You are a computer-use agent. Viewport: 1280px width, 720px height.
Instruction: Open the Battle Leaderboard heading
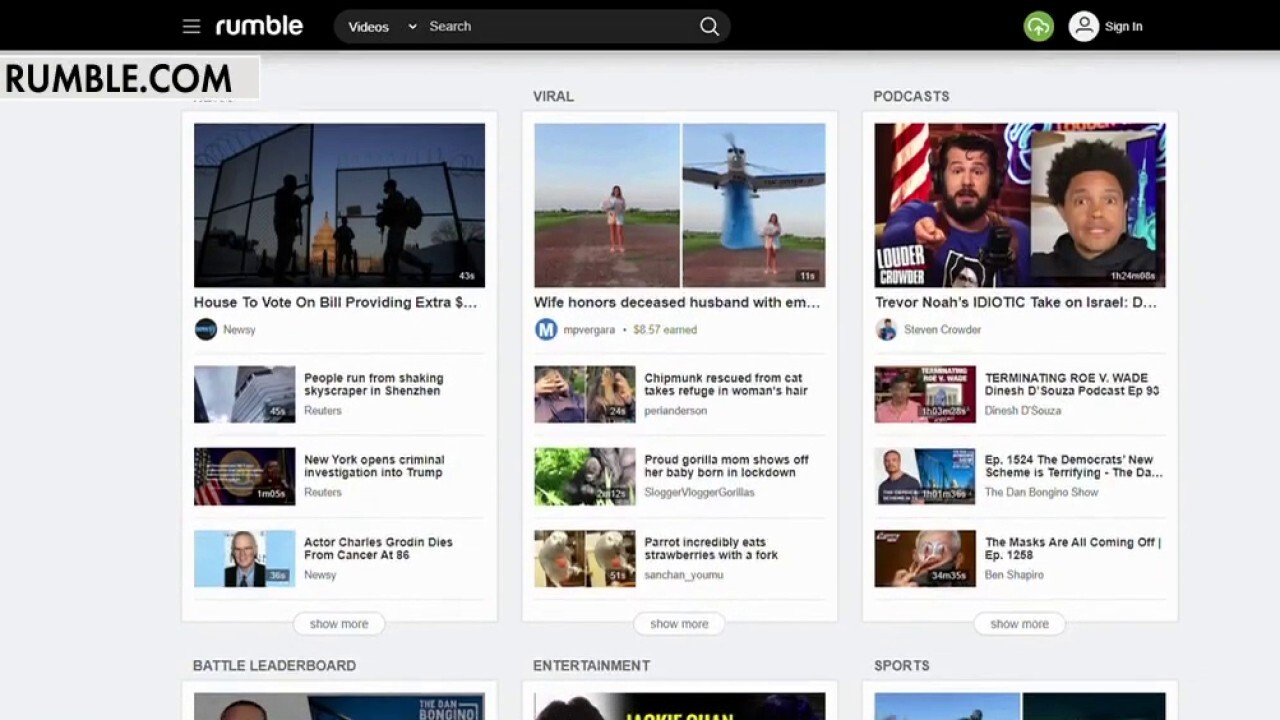click(274, 665)
